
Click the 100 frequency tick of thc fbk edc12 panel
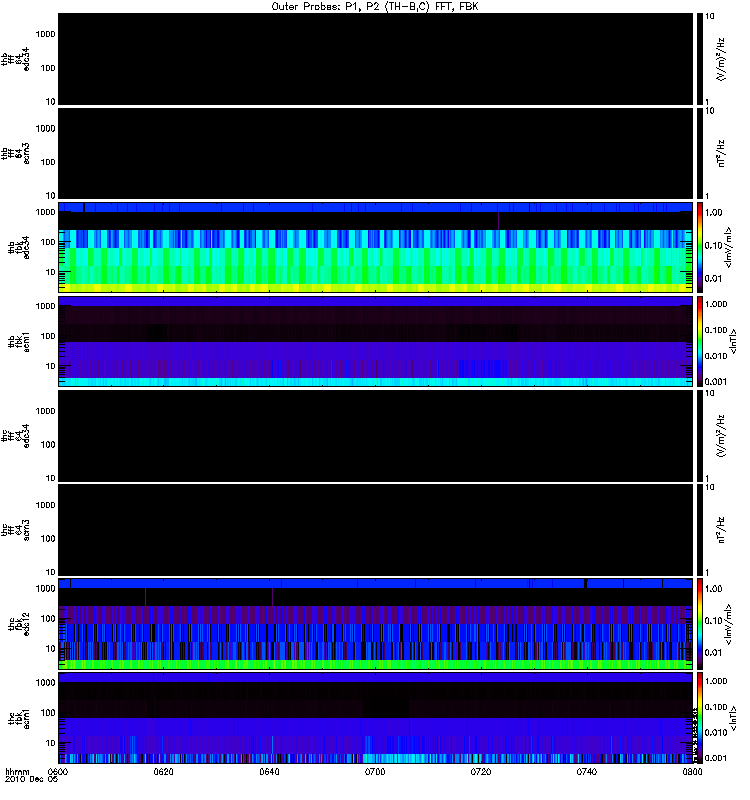click(x=48, y=619)
